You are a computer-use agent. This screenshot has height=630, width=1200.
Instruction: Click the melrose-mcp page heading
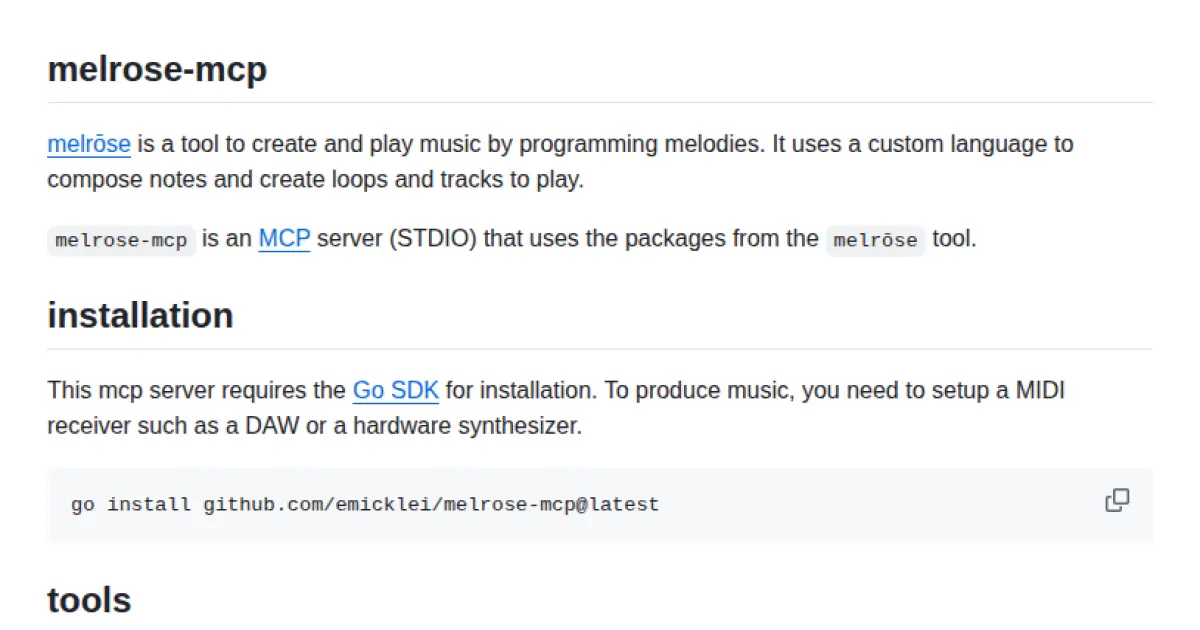click(157, 70)
